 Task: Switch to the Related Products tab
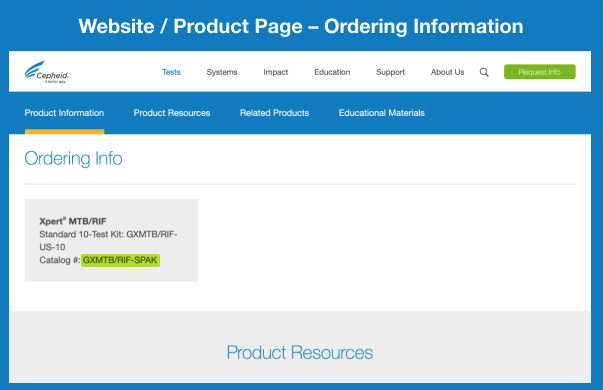click(274, 113)
